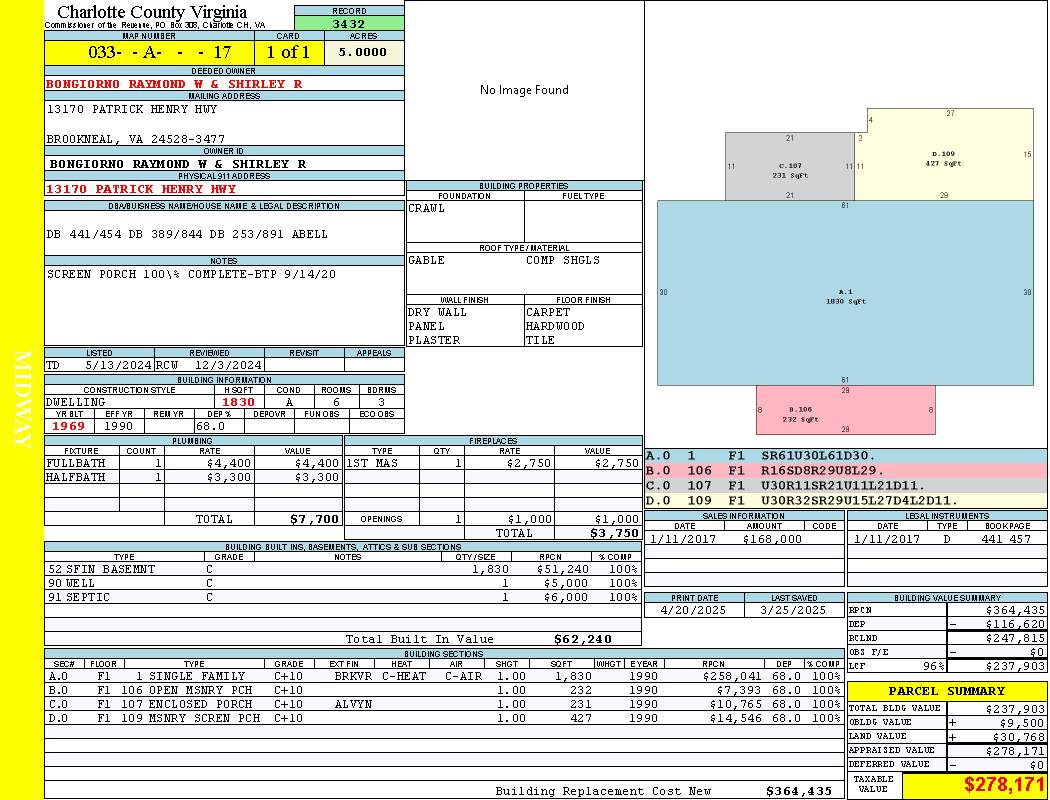Click roof material COMP SHGLS

pos(562,260)
